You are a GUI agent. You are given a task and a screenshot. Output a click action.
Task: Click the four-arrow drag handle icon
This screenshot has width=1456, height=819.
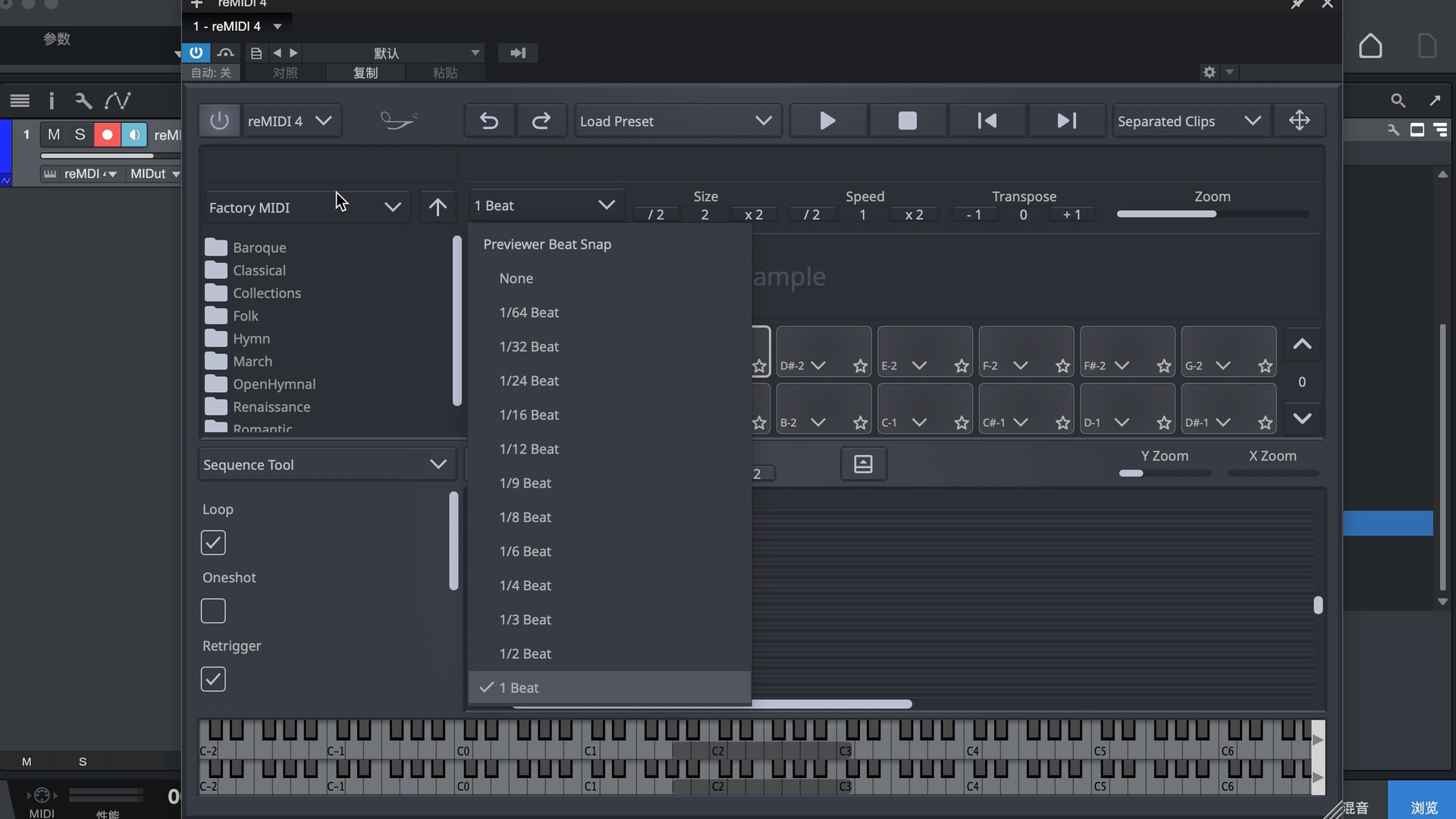point(1299,121)
